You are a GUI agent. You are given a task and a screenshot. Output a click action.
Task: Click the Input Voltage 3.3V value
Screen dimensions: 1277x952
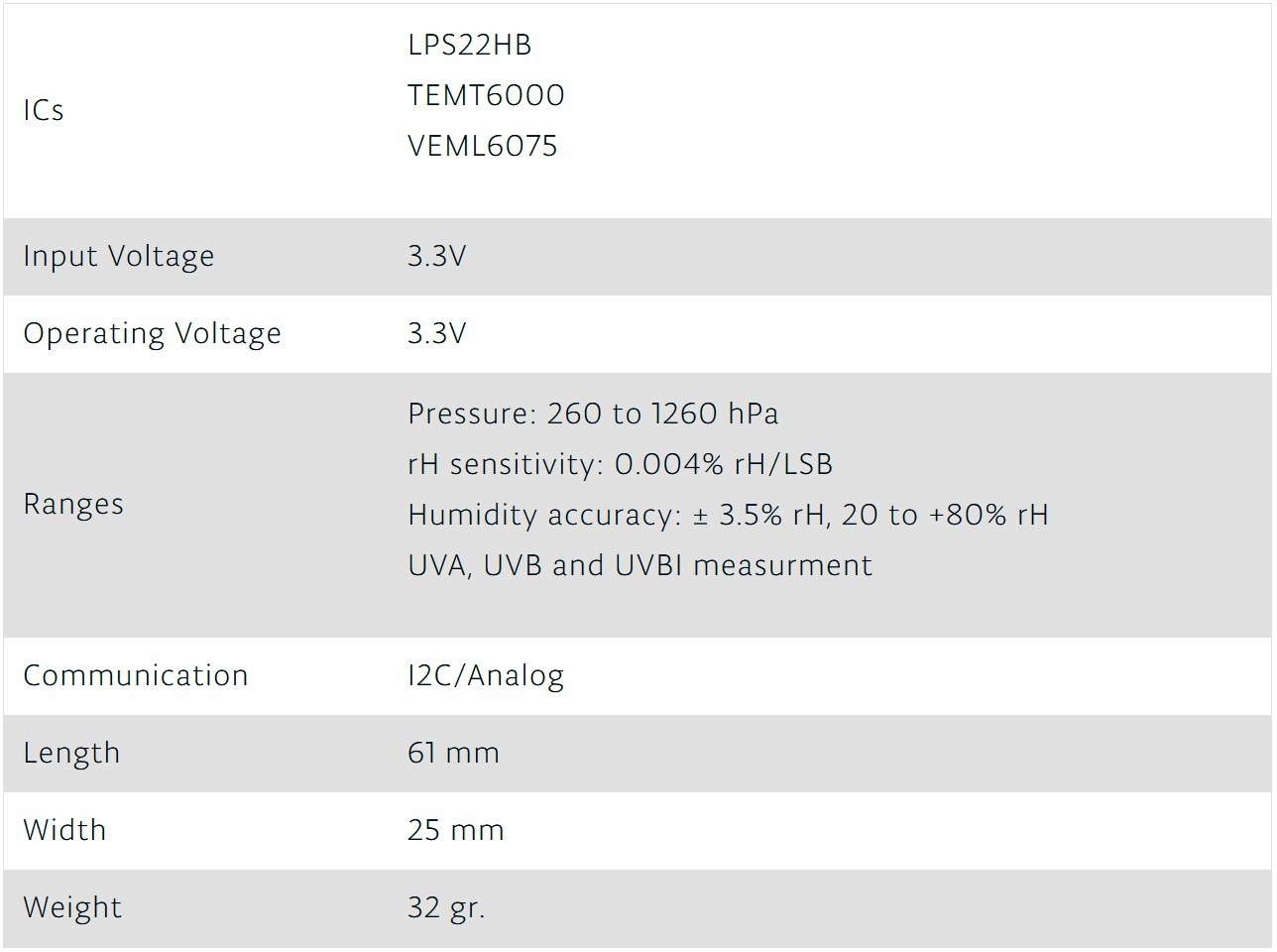coord(436,256)
